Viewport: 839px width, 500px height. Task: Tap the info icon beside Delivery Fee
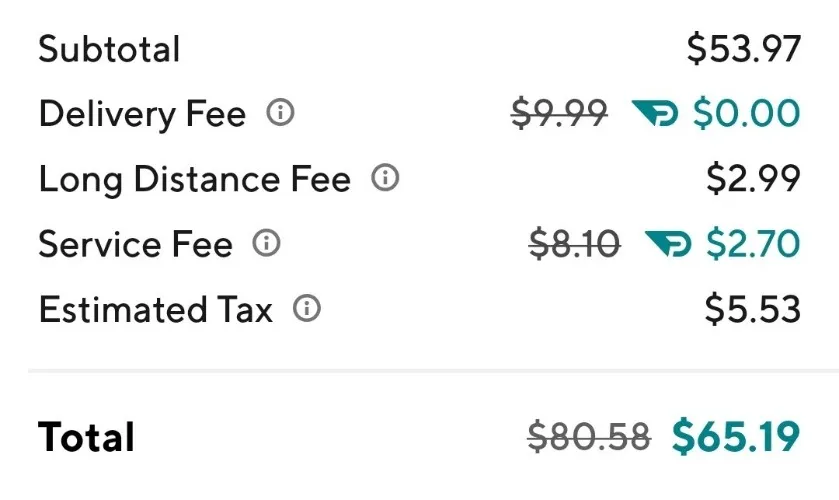point(281,114)
